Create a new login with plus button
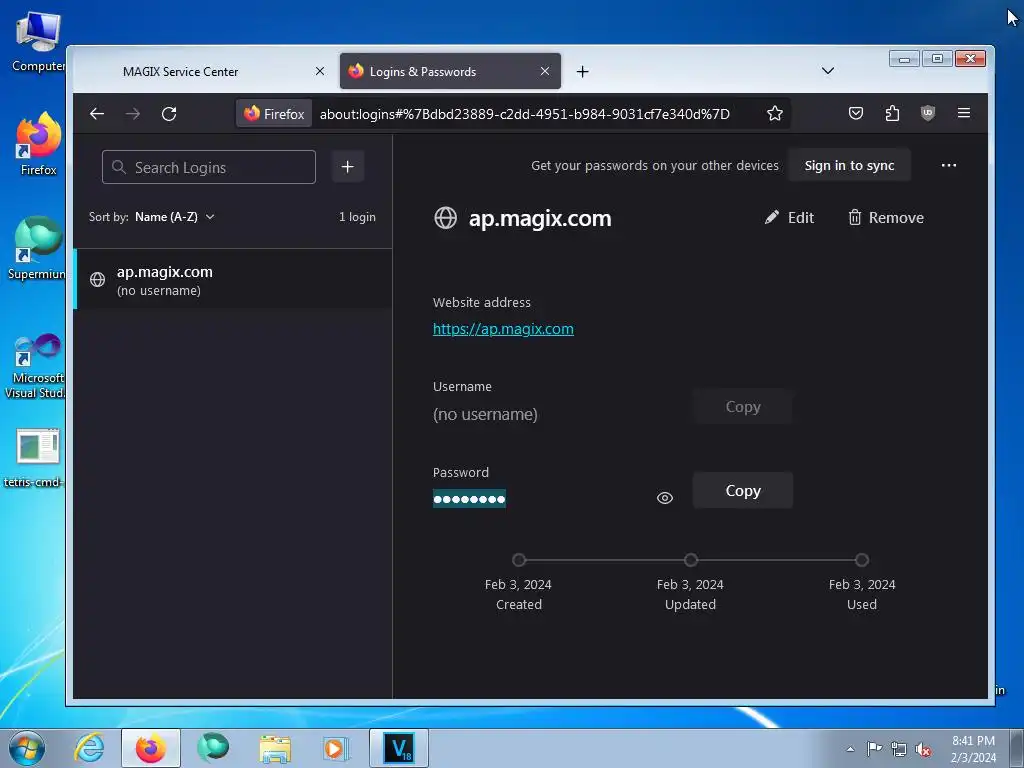 [x=347, y=167]
